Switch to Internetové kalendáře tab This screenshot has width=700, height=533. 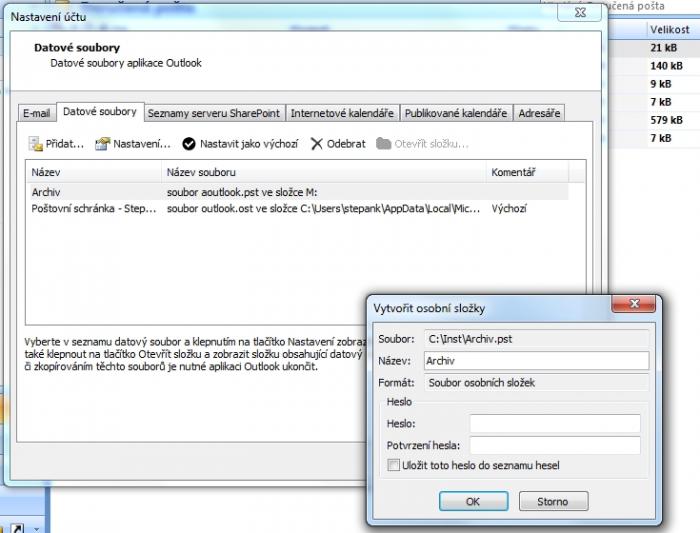[x=343, y=113]
